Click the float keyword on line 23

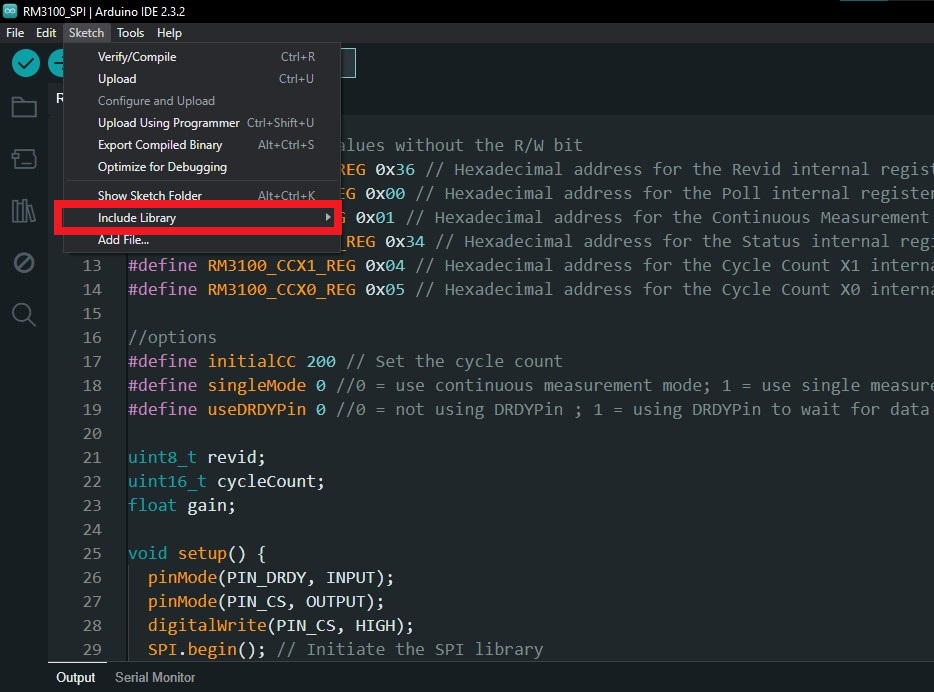click(x=152, y=506)
